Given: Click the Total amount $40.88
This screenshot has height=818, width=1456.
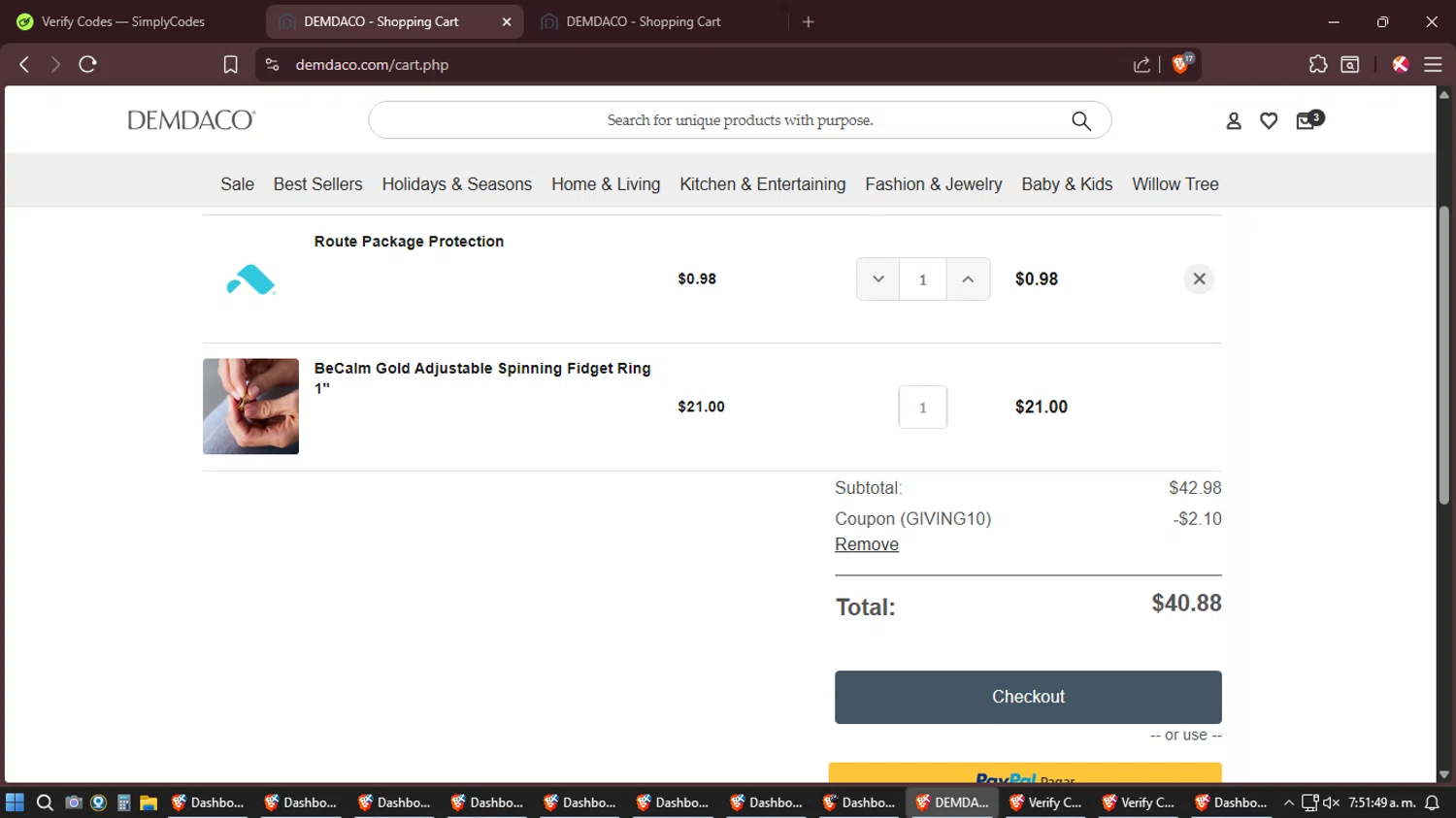Looking at the screenshot, I should tap(1186, 604).
